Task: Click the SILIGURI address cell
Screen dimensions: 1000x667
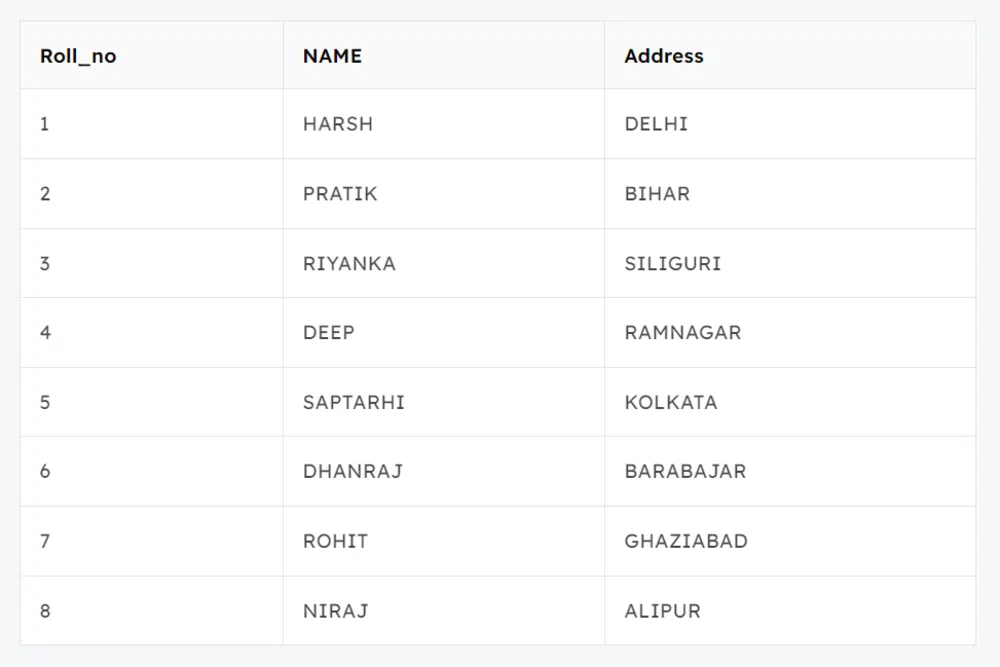Action: pos(673,264)
